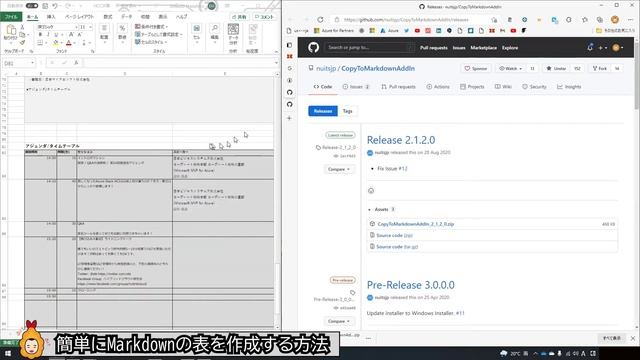The width and height of the screenshot is (640, 360).
Task: Click the Windows Start button
Action: (7, 353)
